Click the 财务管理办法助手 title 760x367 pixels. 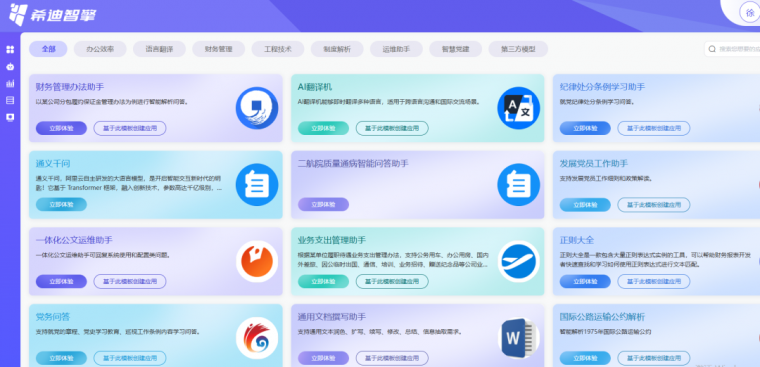tap(70, 87)
